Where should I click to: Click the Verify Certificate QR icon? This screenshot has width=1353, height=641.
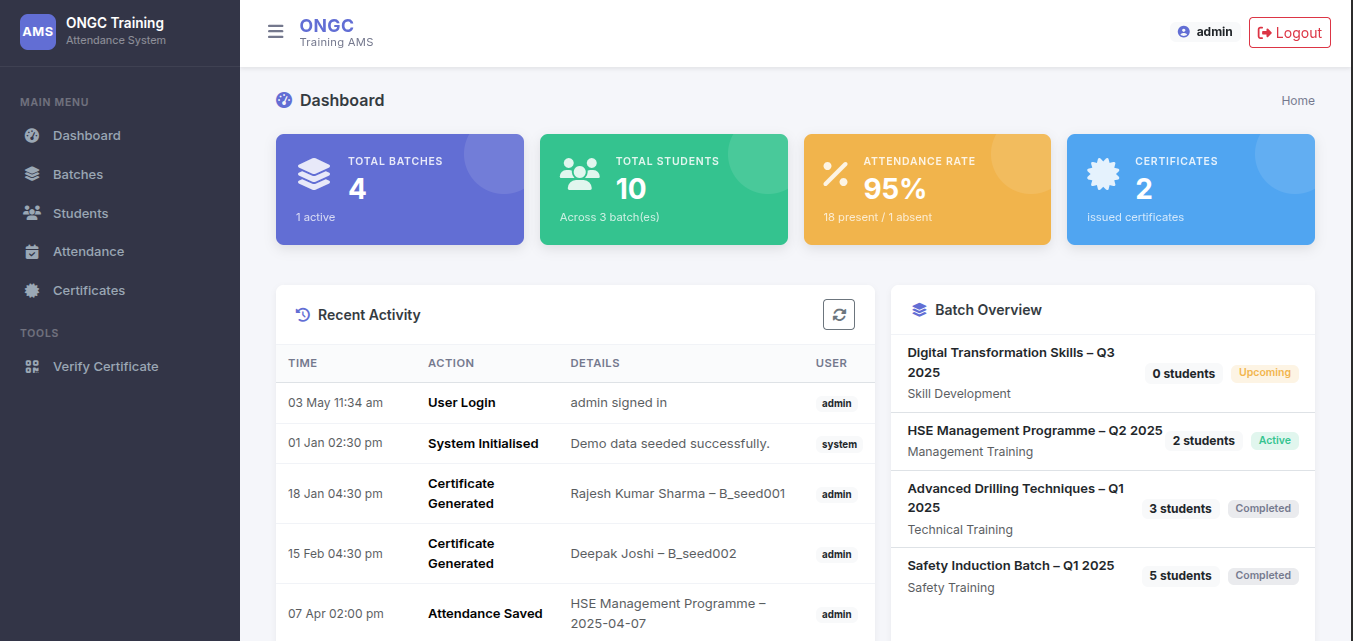(x=32, y=367)
